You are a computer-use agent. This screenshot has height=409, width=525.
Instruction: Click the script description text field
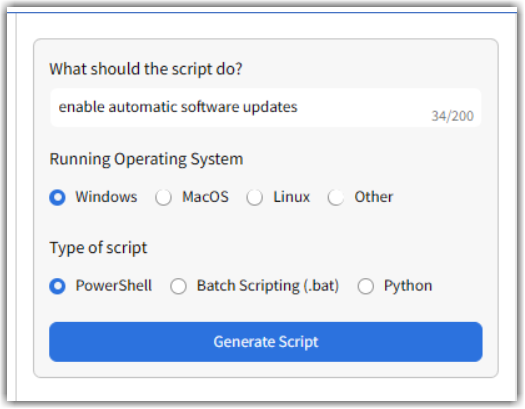coord(266,108)
